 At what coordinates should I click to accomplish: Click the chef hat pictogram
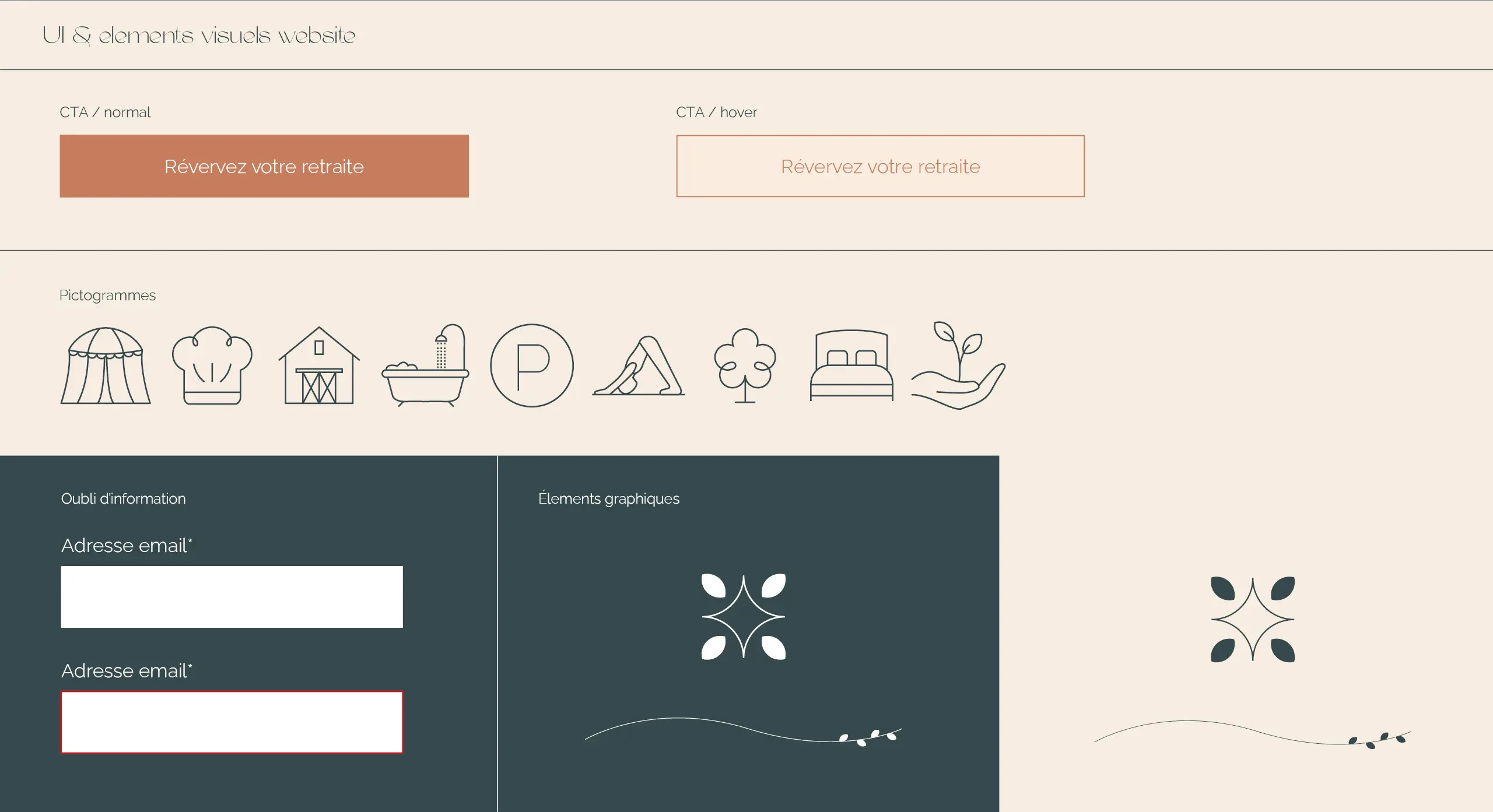212,365
